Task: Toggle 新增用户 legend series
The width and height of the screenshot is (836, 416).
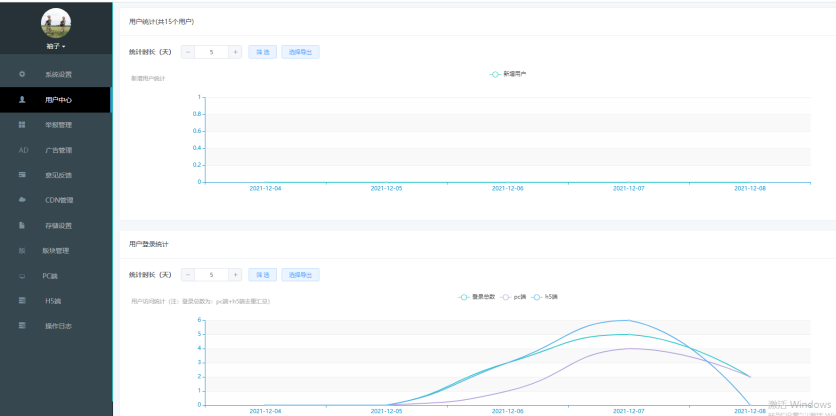Action: pyautogui.click(x=508, y=74)
